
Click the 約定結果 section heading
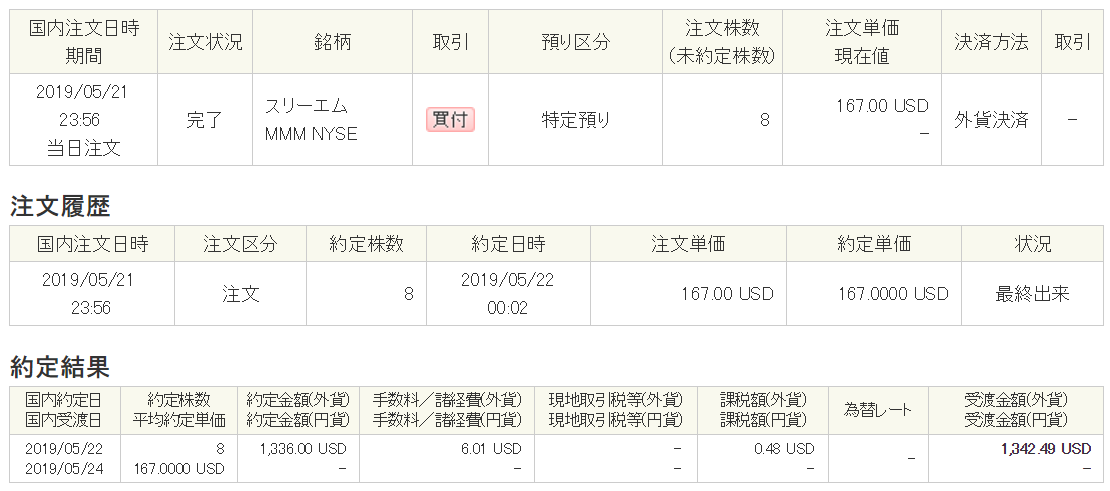point(60,367)
